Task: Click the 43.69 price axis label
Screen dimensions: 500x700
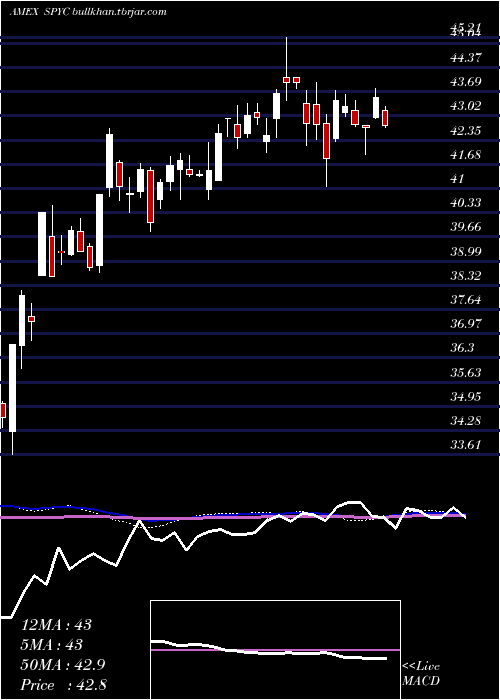Action: 466,82
